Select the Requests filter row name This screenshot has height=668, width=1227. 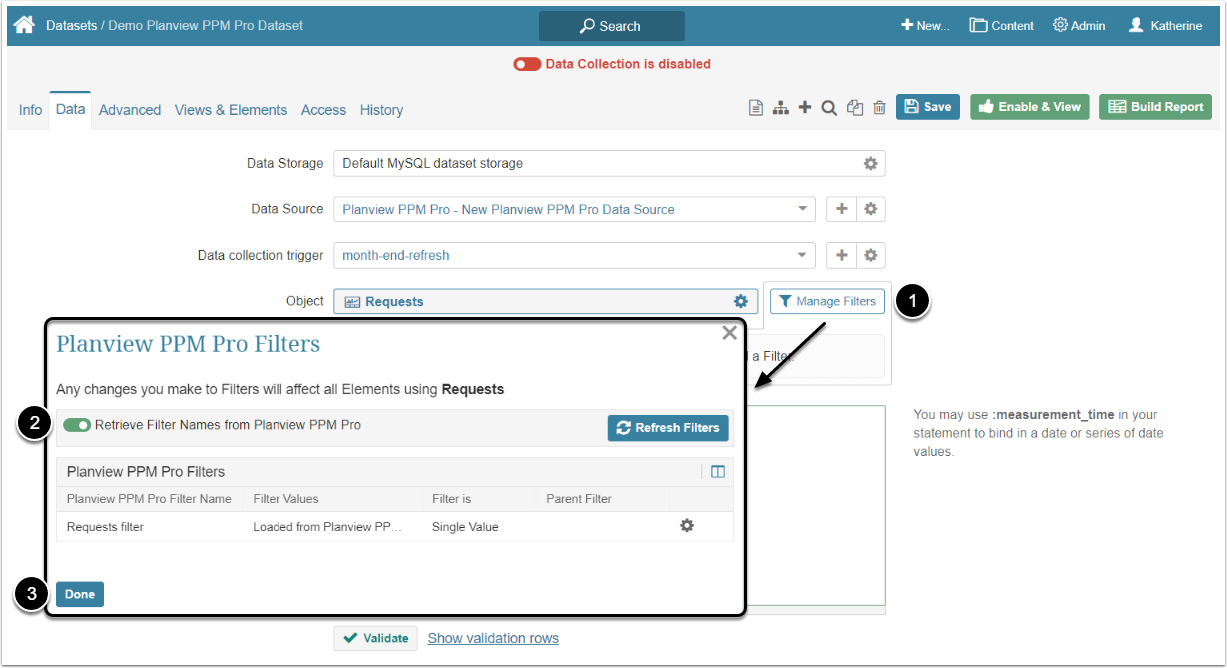[105, 527]
